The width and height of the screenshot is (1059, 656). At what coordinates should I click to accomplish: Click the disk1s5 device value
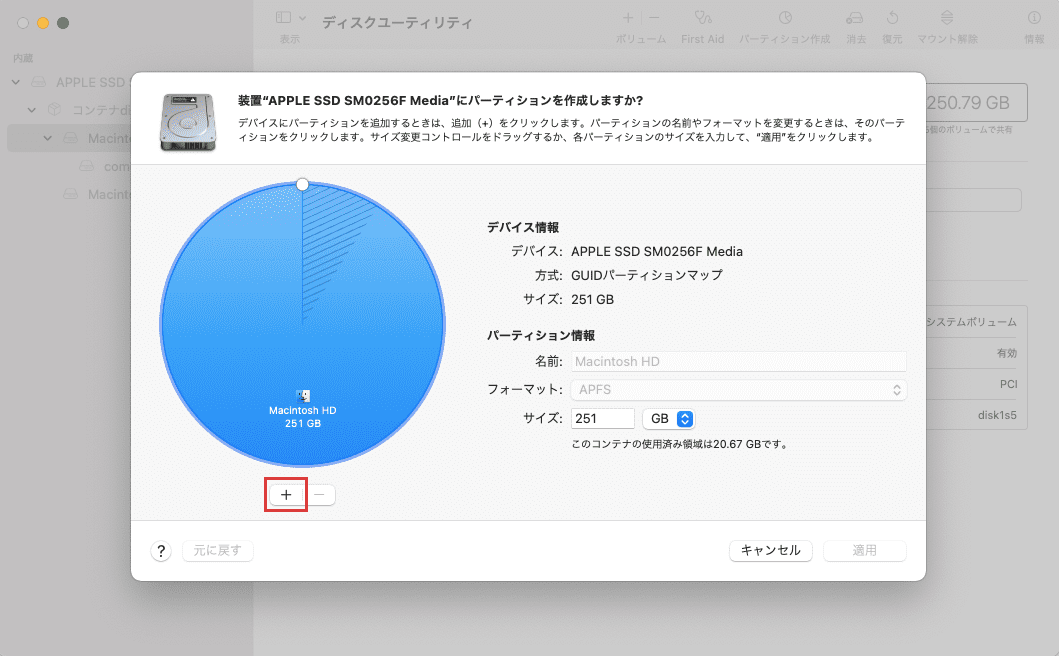point(997,415)
